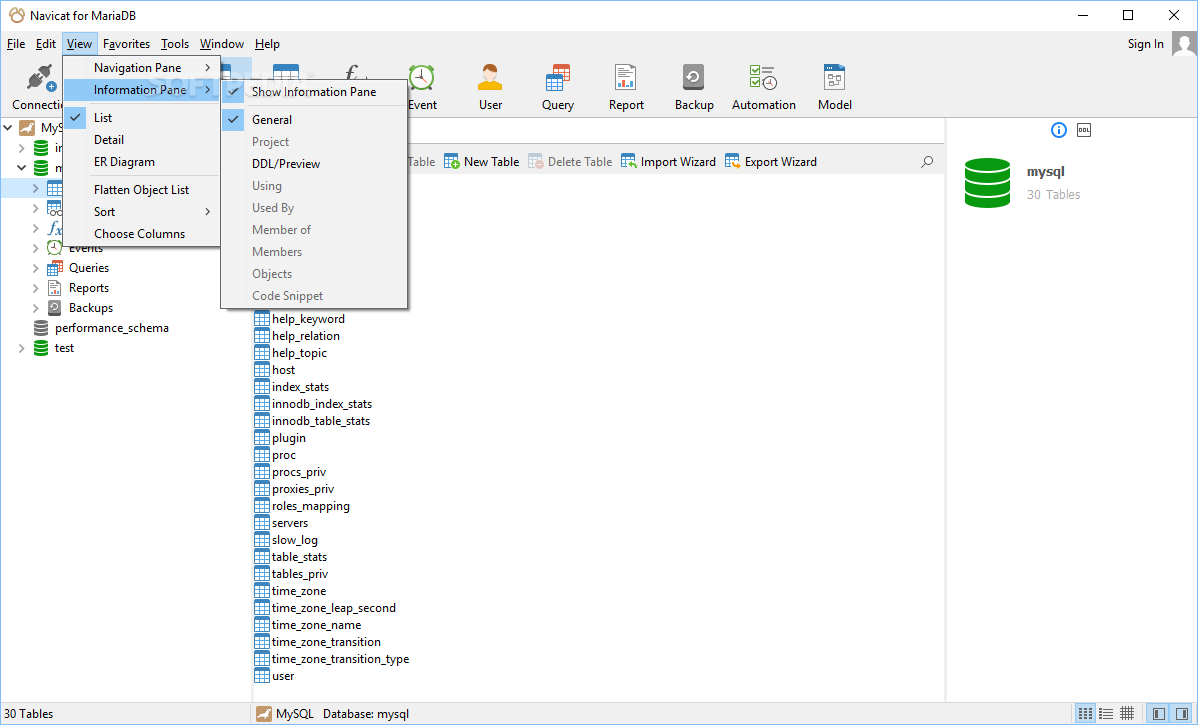This screenshot has height=725, width=1198.
Task: Switch to ER Diagram view icon in status bar
Action: pos(1127,714)
